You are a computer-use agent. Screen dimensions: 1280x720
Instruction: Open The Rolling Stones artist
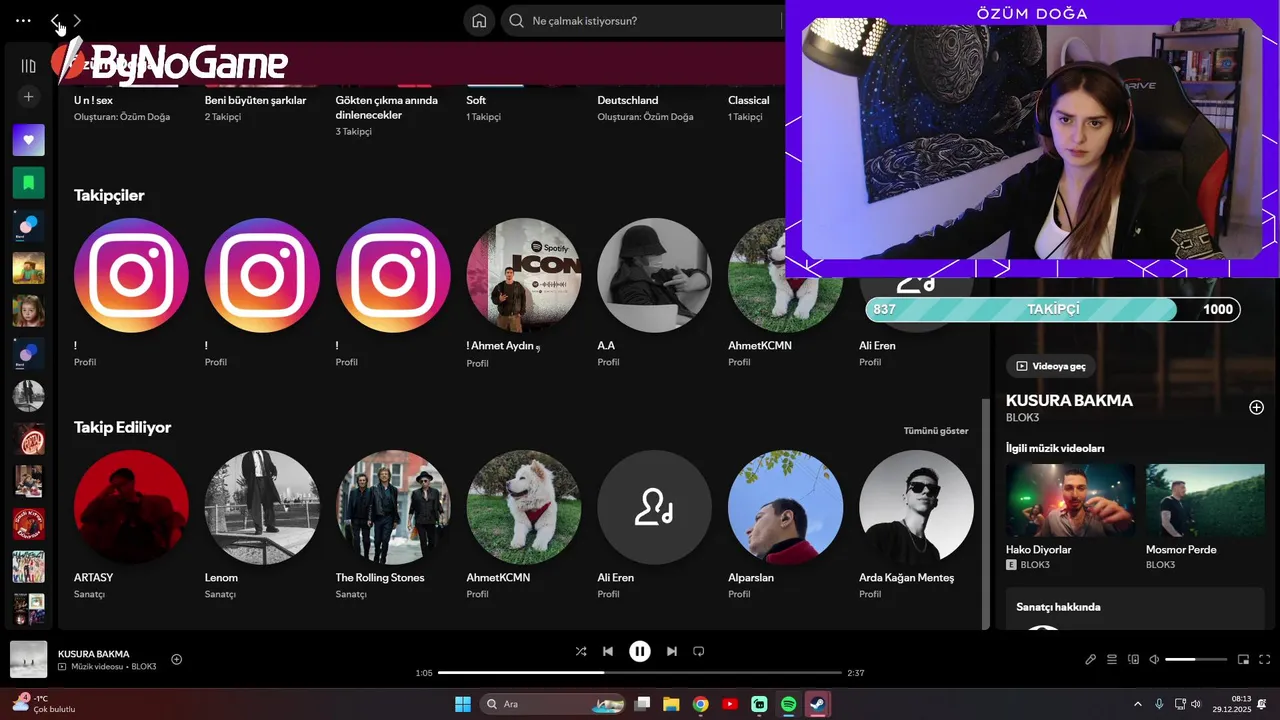(393, 507)
